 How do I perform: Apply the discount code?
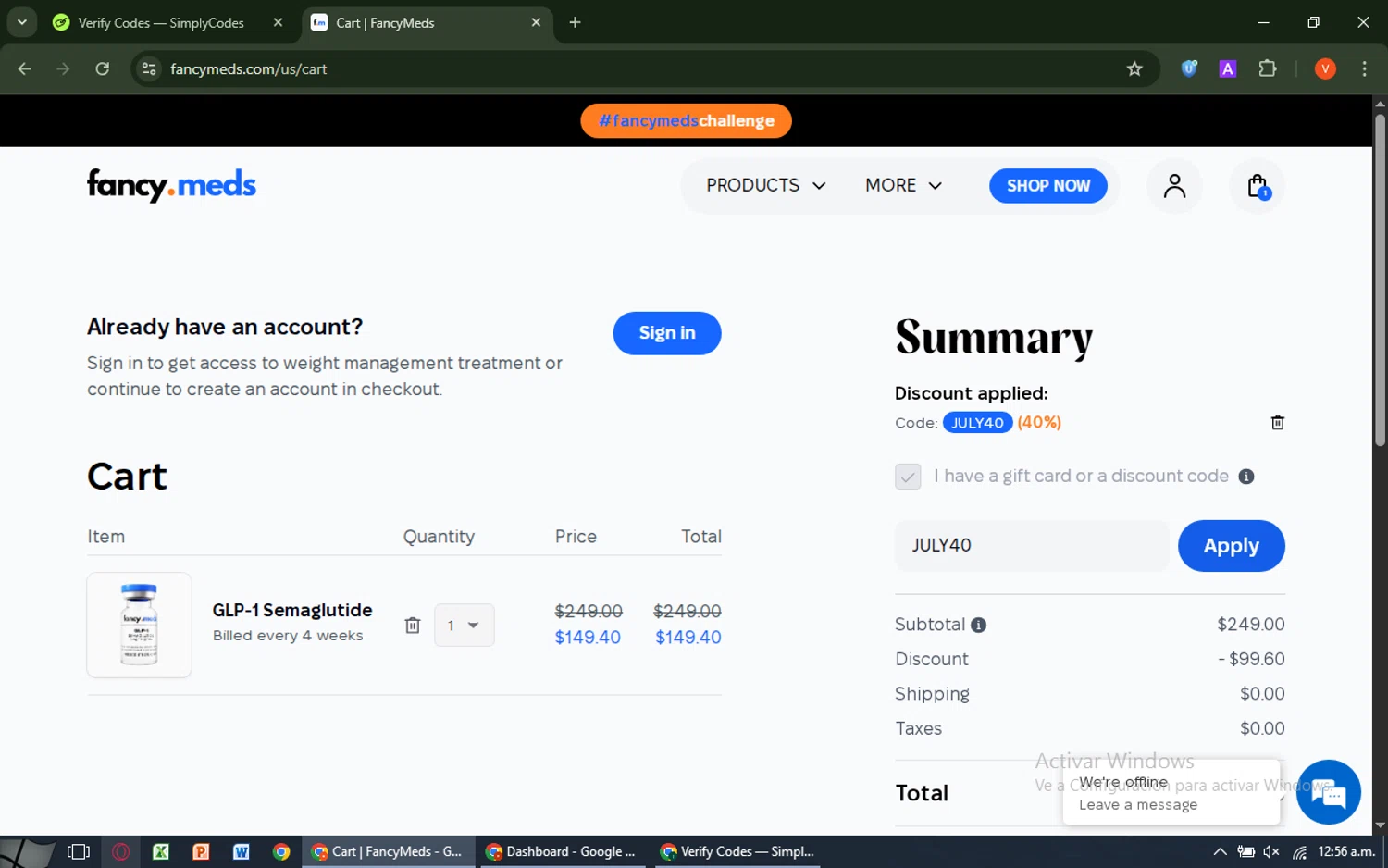pyautogui.click(x=1232, y=546)
